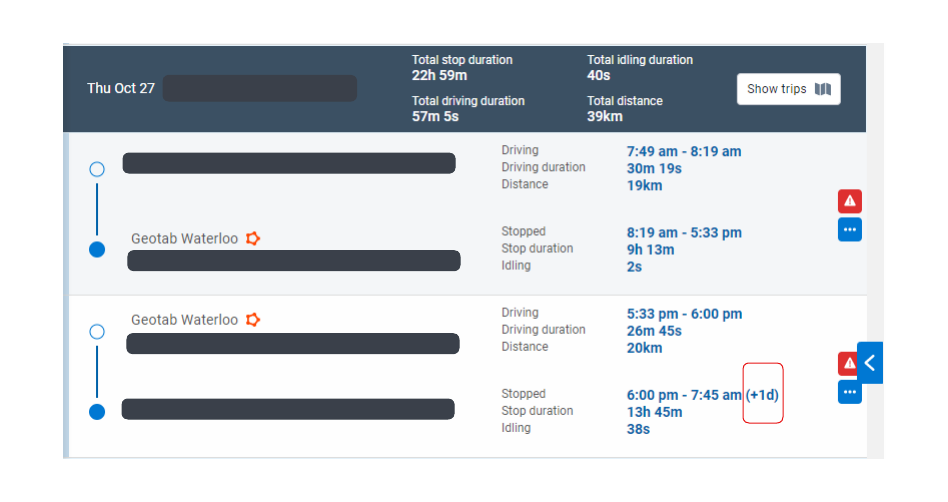
Task: Open Geotab Waterloo zone at the 5:33 pm departure
Action: point(184,320)
